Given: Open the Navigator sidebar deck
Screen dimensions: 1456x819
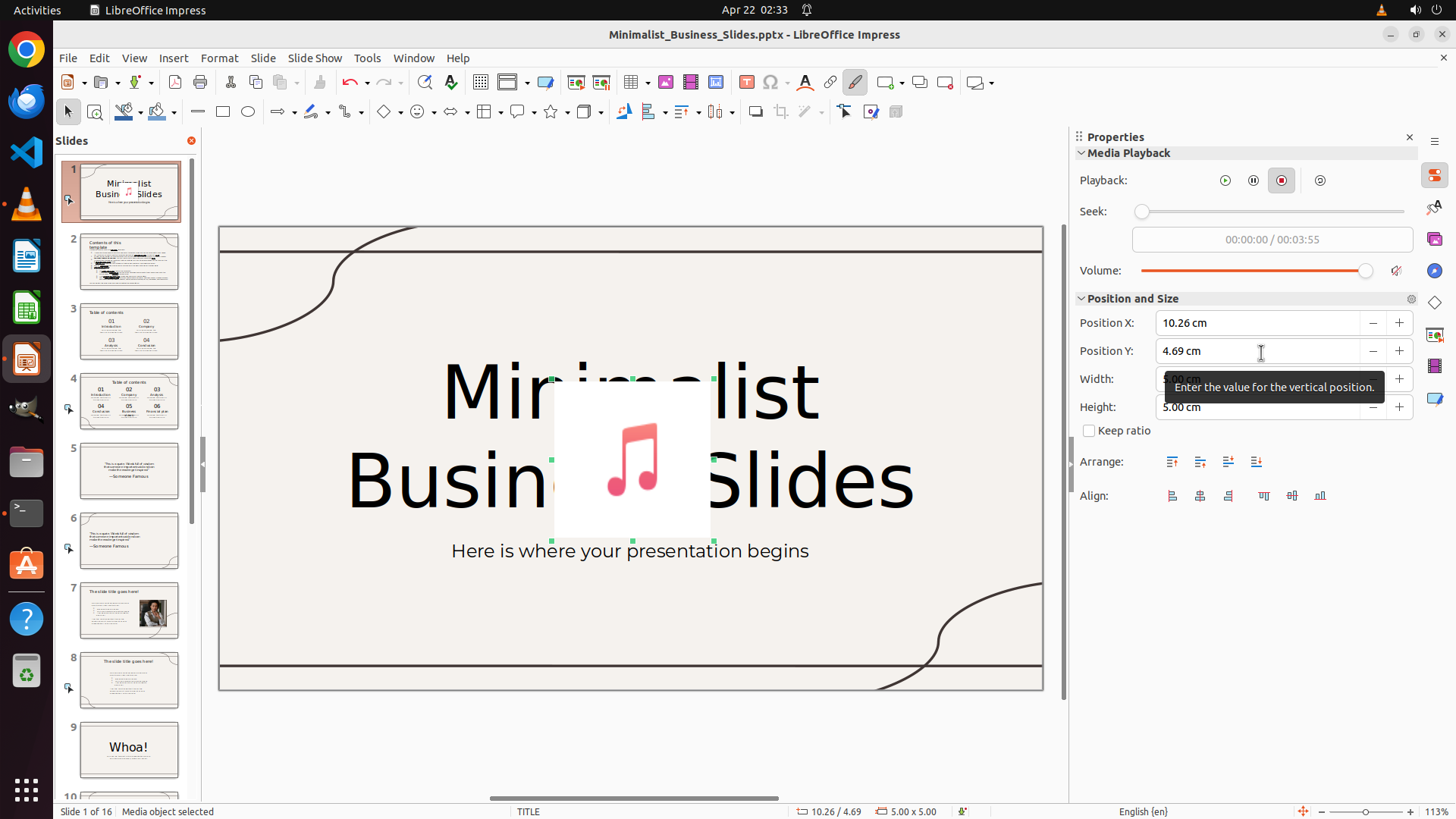Looking at the screenshot, I should click(x=1434, y=271).
